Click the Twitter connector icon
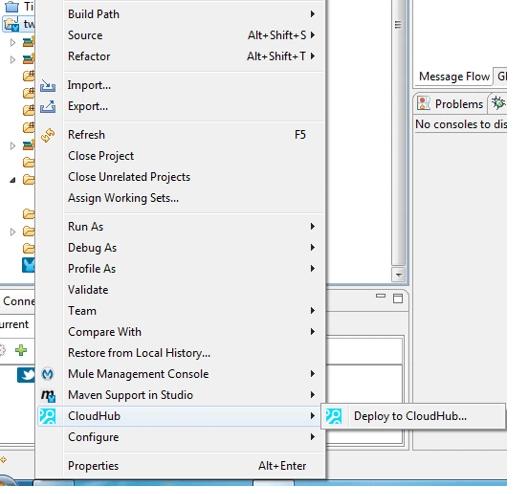Viewport: 520px width, 494px height. 26,375
